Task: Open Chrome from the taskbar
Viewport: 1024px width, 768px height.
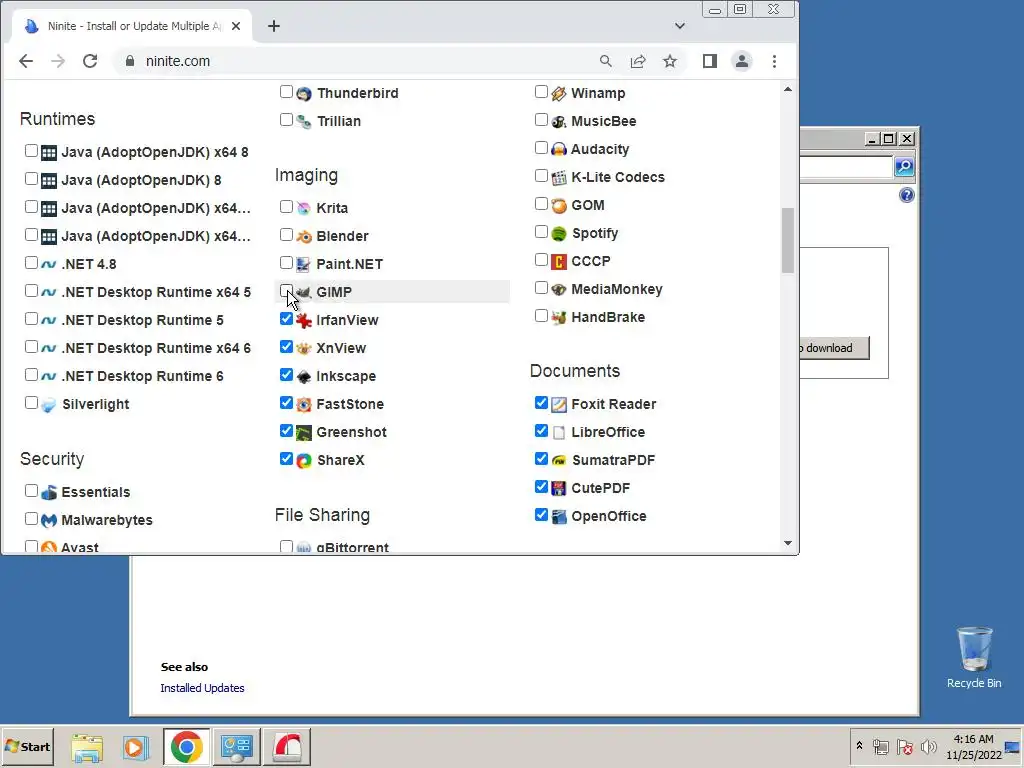Action: (187, 747)
